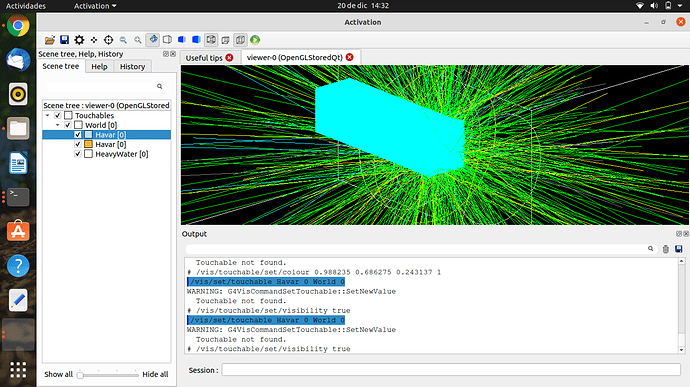The width and height of the screenshot is (690, 387).
Task: Click output scrollbar up arrow
Action: [x=682, y=262]
